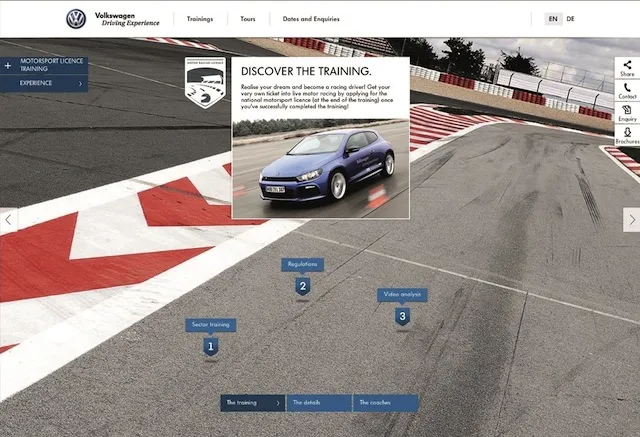Click the racing licence shield badge
This screenshot has width=640, height=437.
coord(204,82)
